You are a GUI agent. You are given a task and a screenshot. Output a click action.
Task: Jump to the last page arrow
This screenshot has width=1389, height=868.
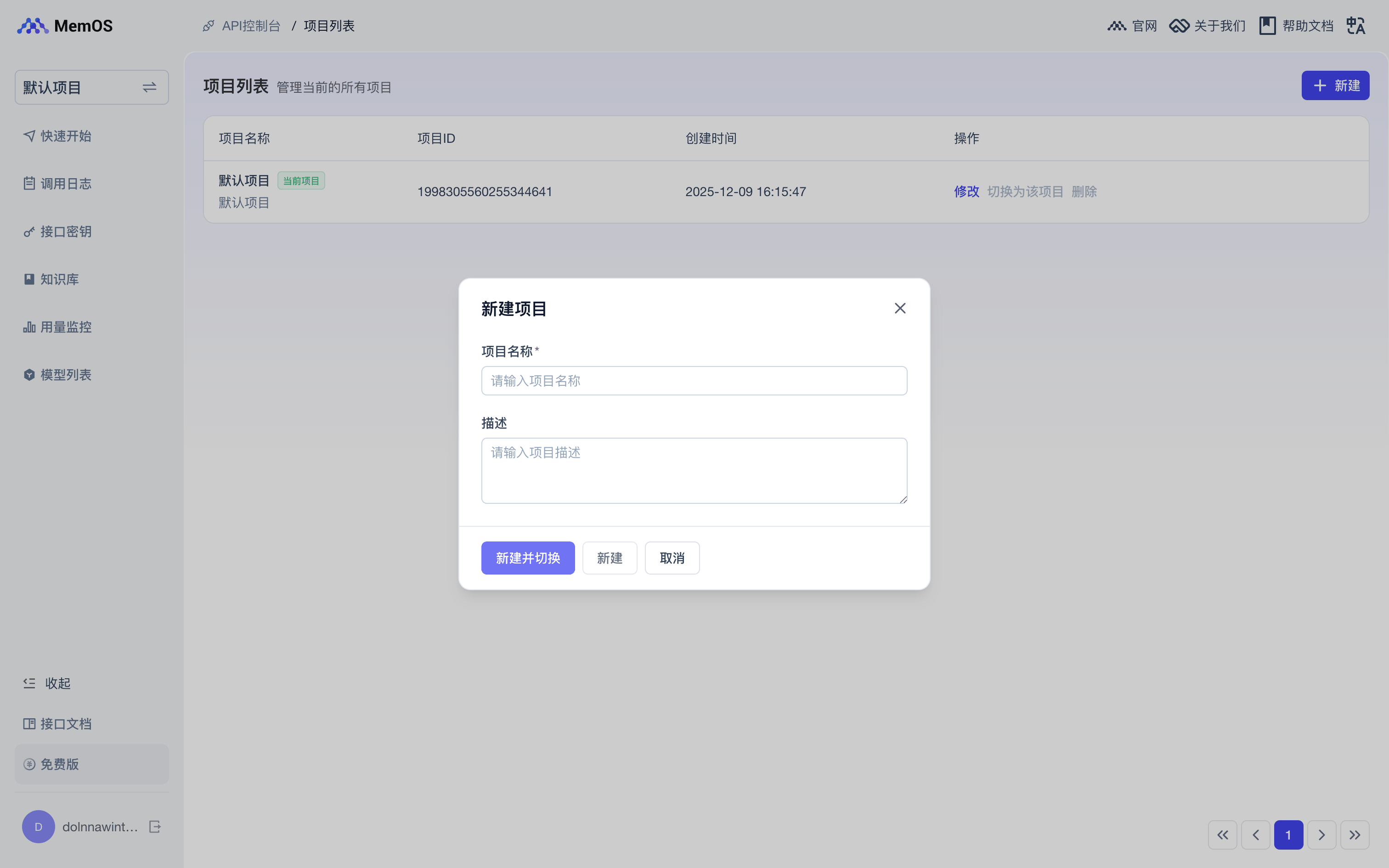coord(1355,835)
